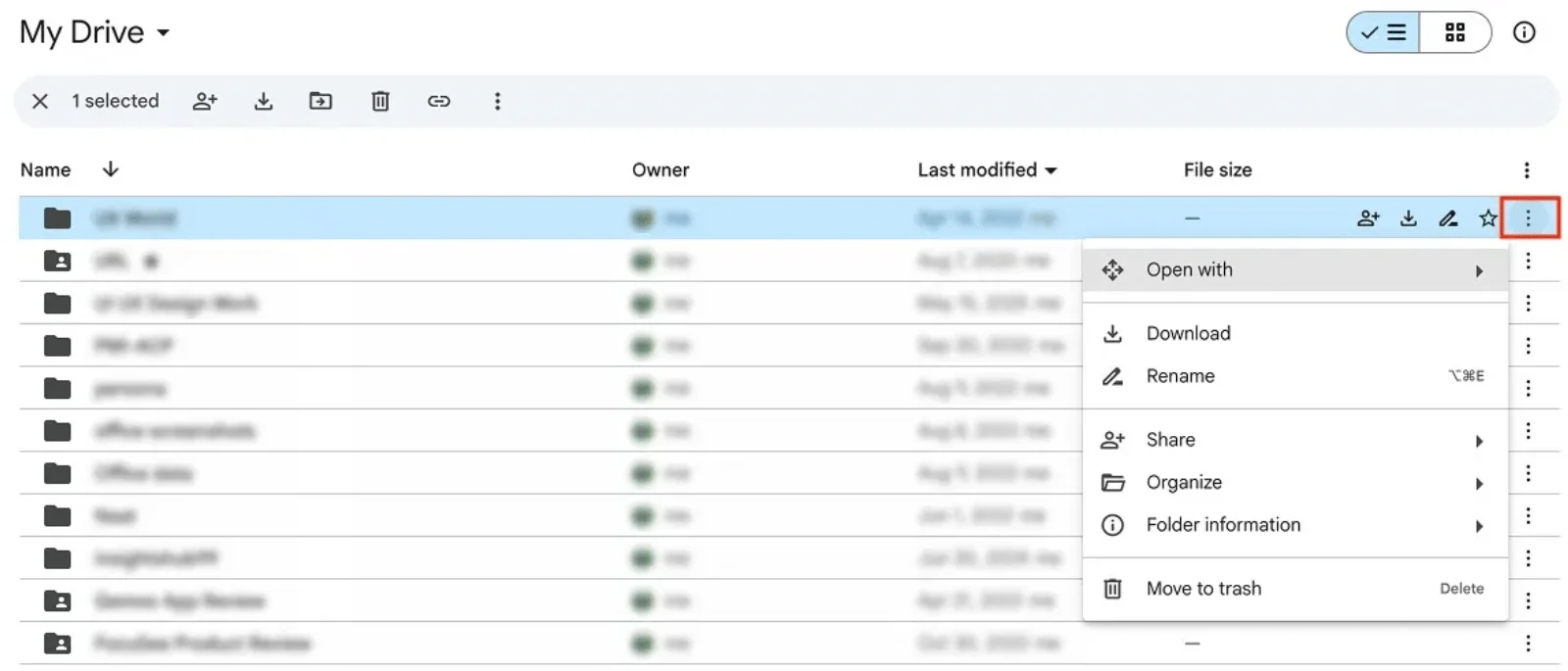1568x671 pixels.
Task: Click the Owner column header
Action: 661,169
